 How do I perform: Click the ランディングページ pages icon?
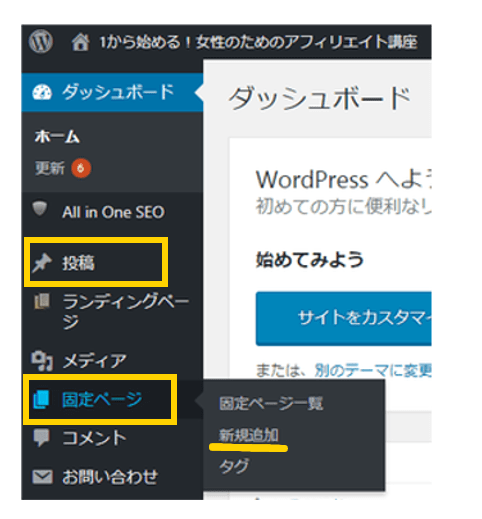pyautogui.click(x=42, y=301)
